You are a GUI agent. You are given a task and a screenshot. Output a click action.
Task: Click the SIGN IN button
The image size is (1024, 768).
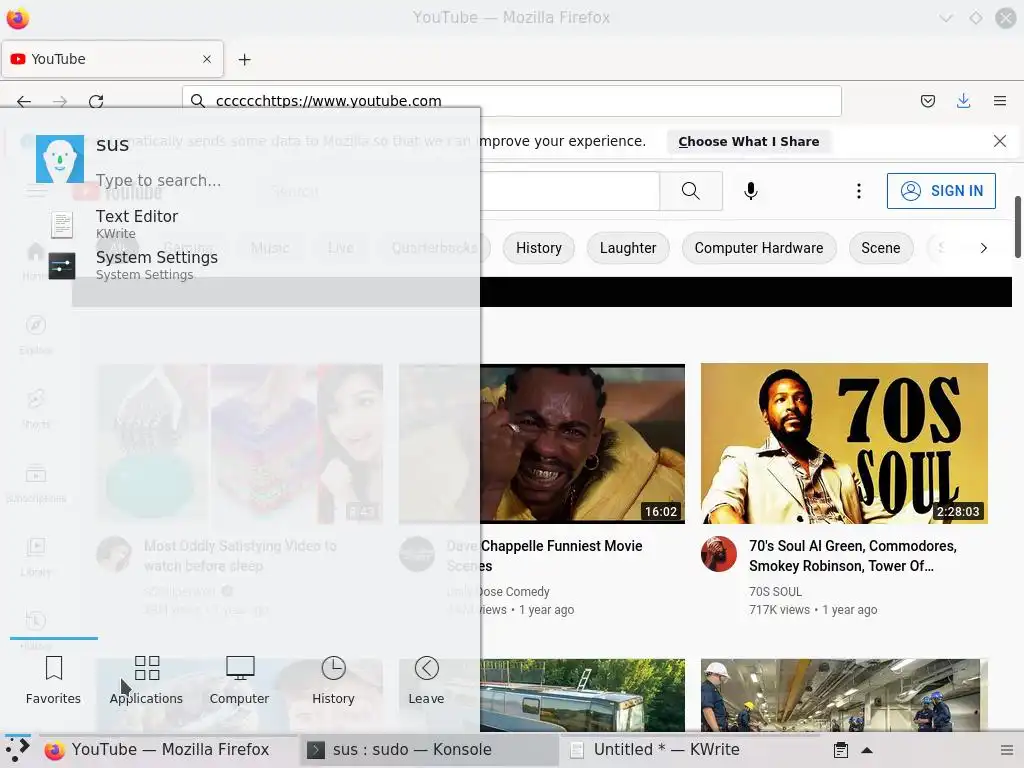coord(941,191)
